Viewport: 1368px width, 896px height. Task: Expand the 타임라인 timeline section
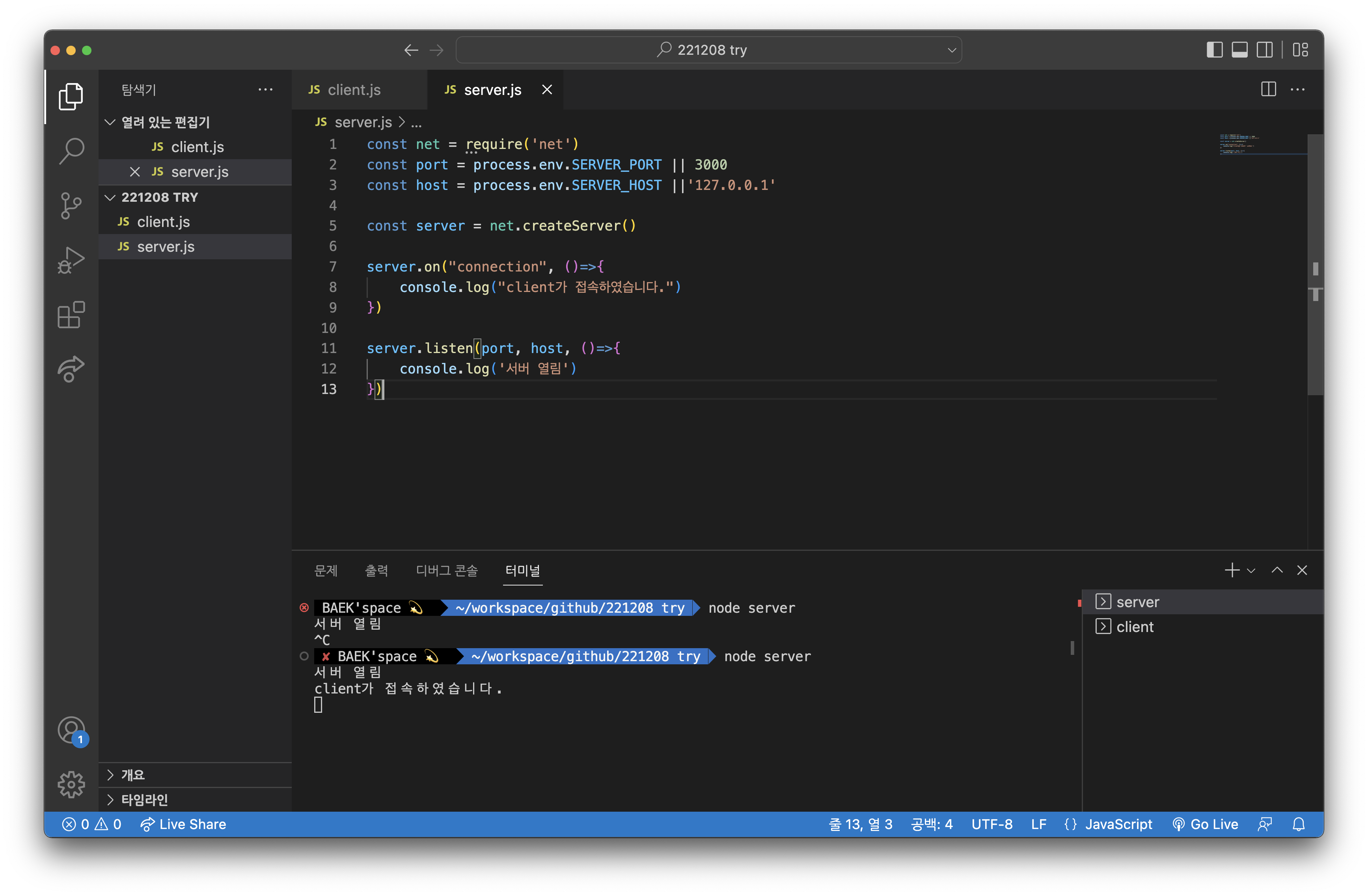click(144, 799)
